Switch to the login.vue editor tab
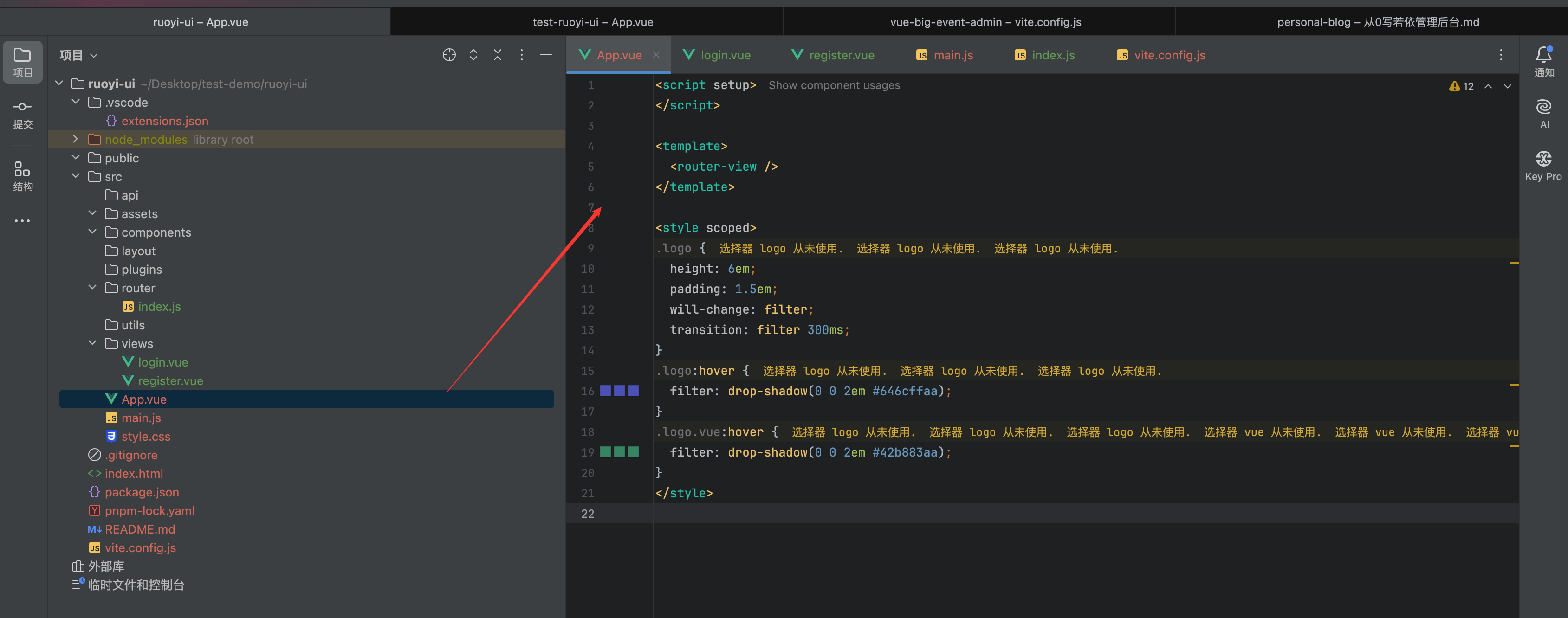Screen dimensions: 1568x618 click(x=716, y=55)
